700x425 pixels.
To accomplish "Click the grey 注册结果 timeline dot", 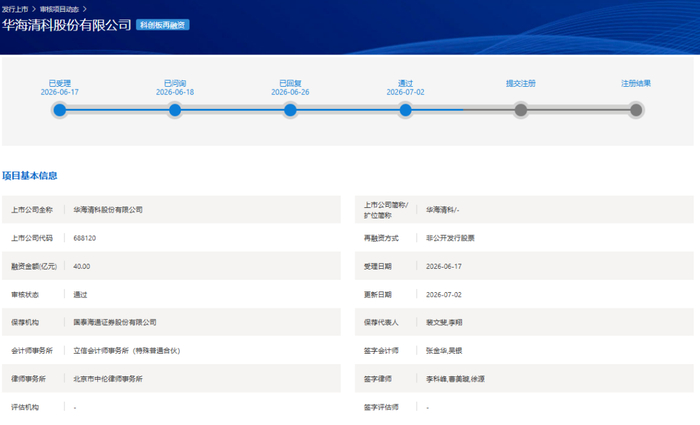I will [x=636, y=110].
